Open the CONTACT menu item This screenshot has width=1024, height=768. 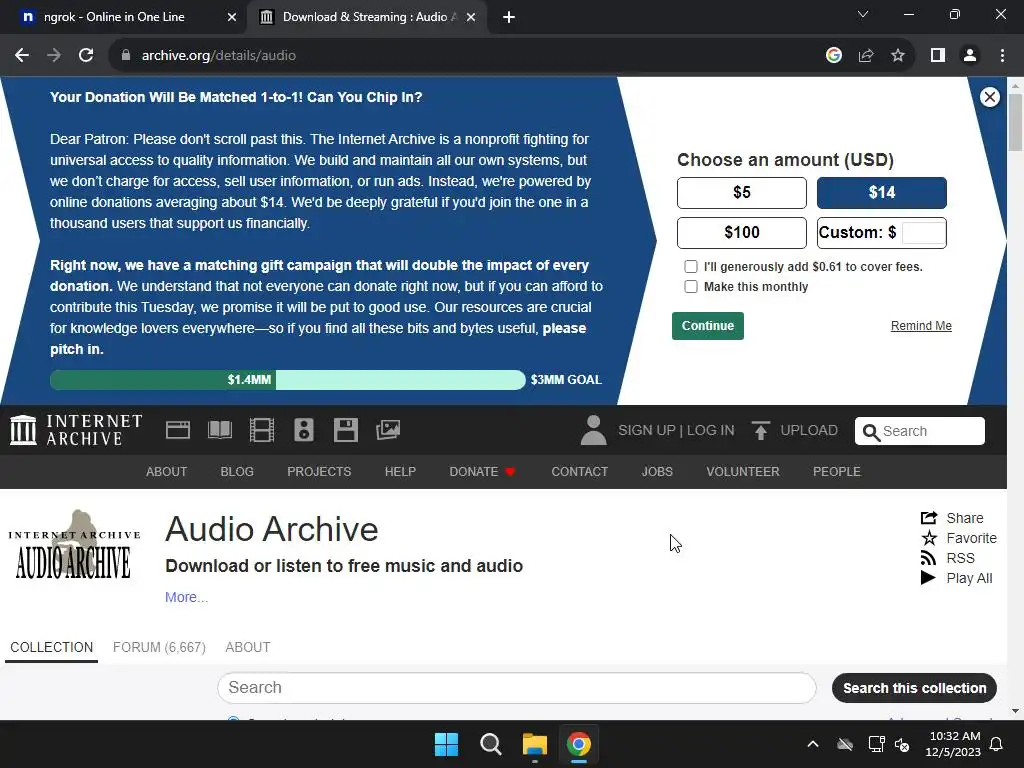(x=579, y=472)
